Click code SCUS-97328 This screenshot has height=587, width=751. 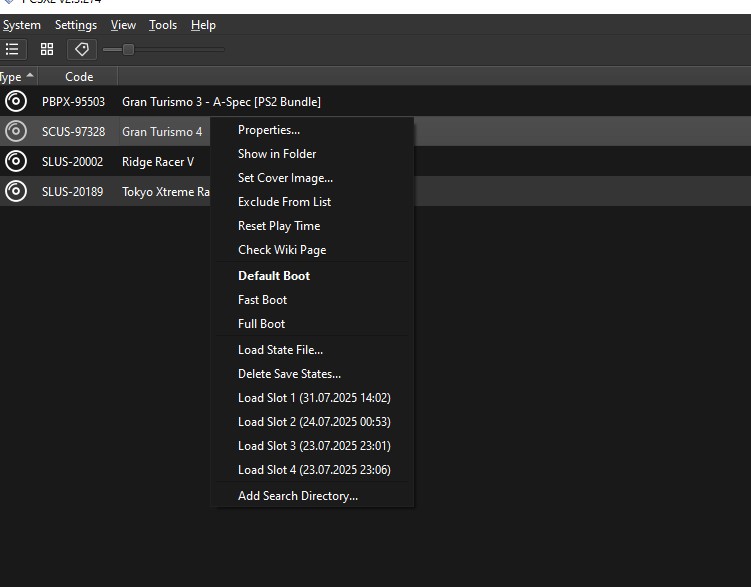point(73,132)
